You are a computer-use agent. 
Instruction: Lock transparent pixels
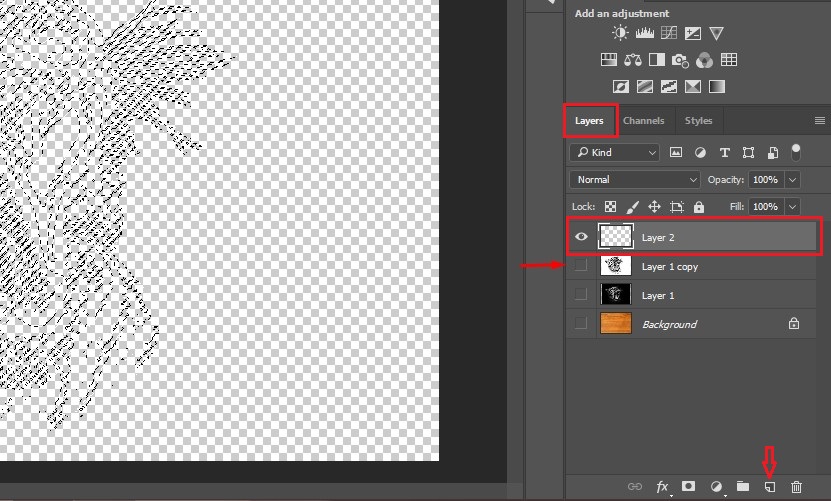point(611,207)
